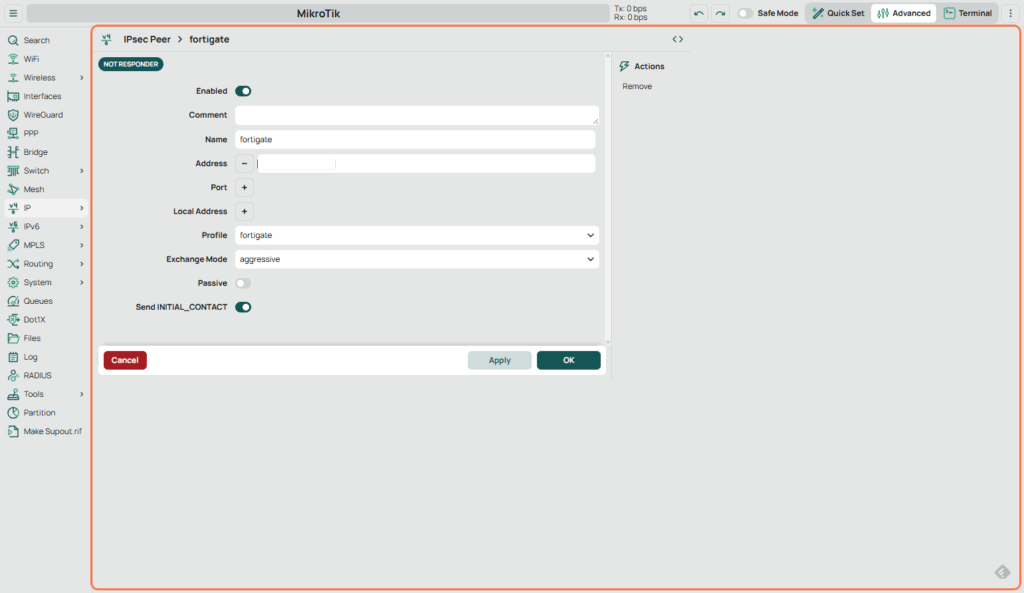Screen dimensions: 1024x593
Task: Switch to Quick Set tab
Action: (838, 13)
